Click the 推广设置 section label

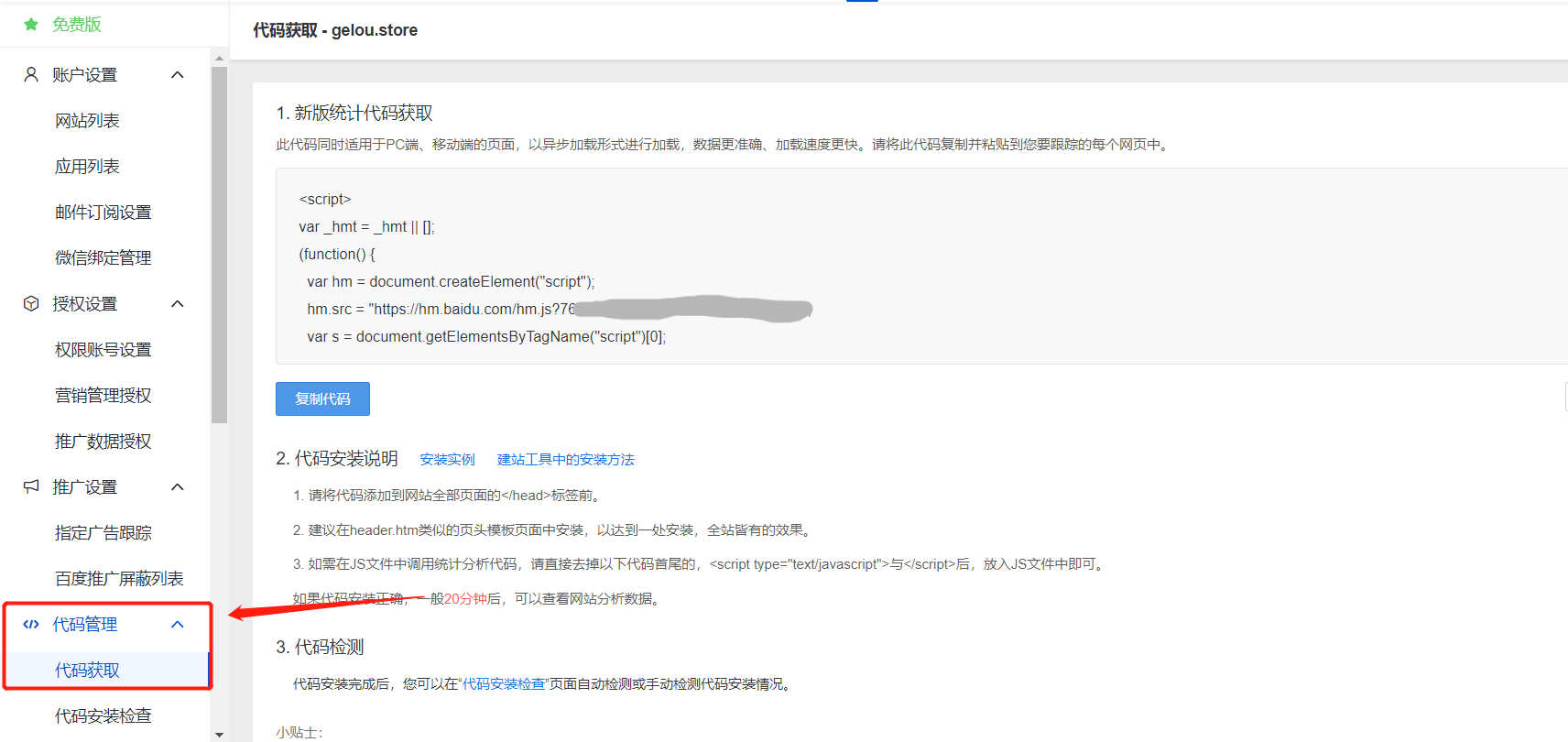pyautogui.click(x=84, y=486)
